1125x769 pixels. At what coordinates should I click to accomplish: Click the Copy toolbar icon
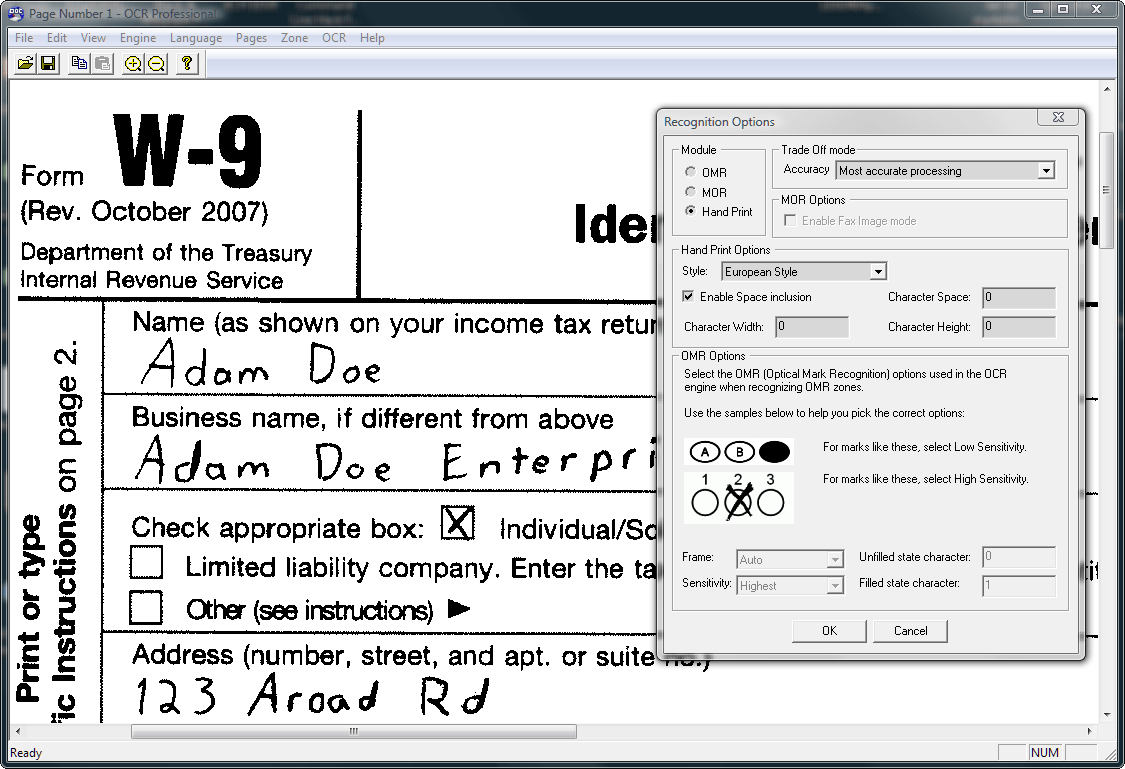click(80, 64)
